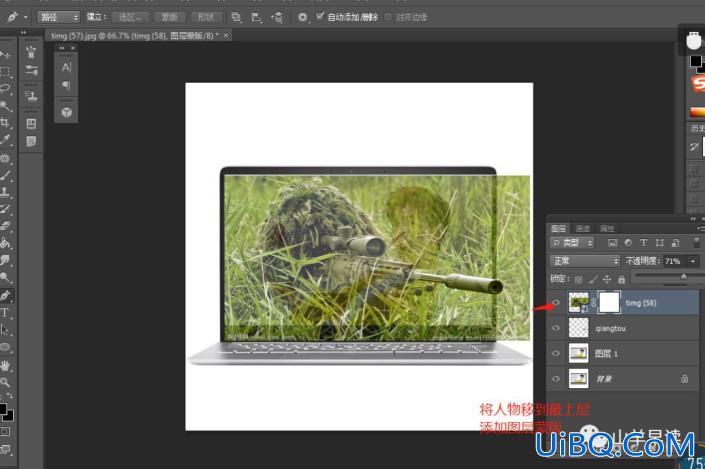
Task: Toggle lock image pixels
Action: point(593,279)
